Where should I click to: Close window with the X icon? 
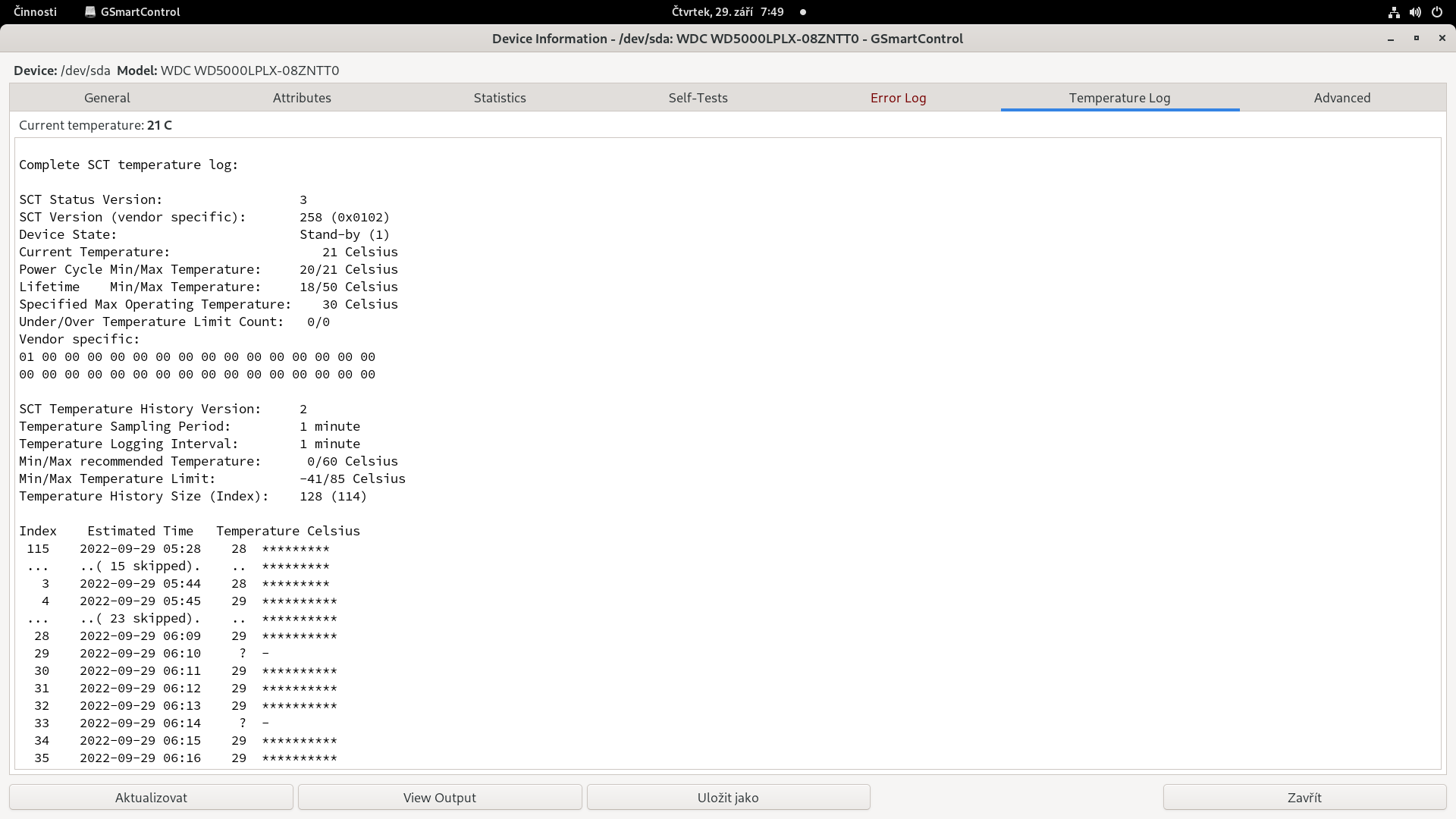(x=1442, y=39)
